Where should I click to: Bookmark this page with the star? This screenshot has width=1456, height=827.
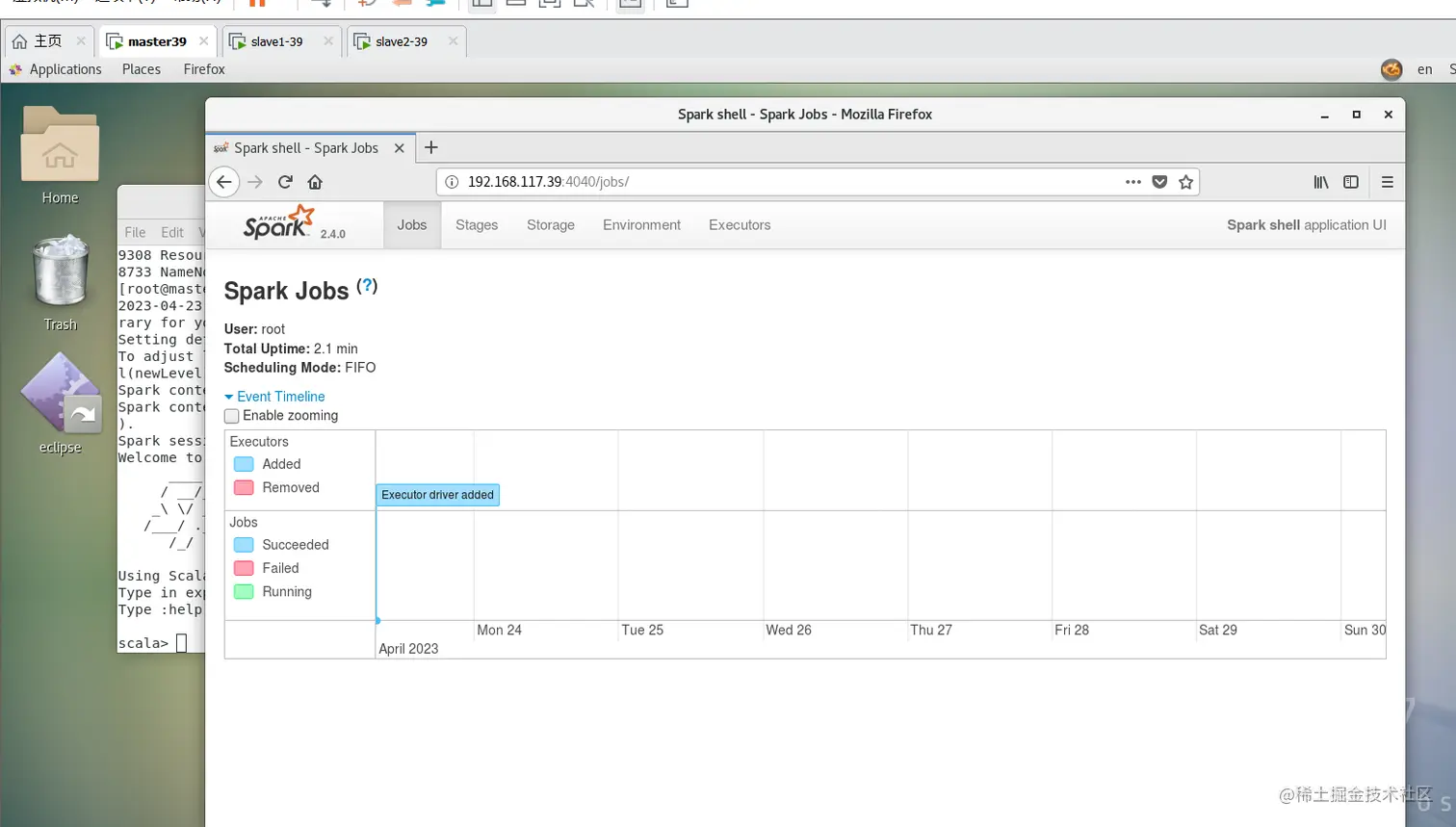1186,182
